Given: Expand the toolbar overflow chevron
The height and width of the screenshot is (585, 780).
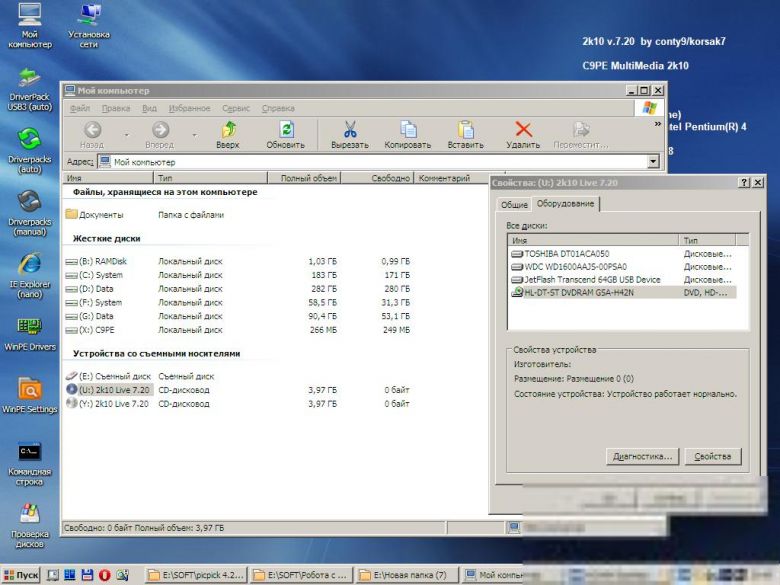Looking at the screenshot, I should (658, 123).
